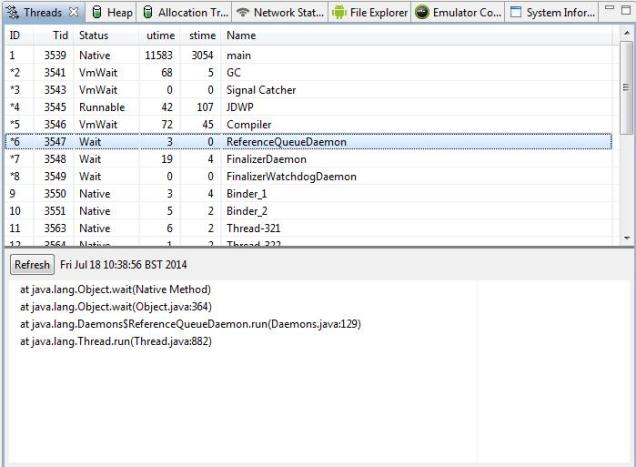Select the GC thread row

308,73
